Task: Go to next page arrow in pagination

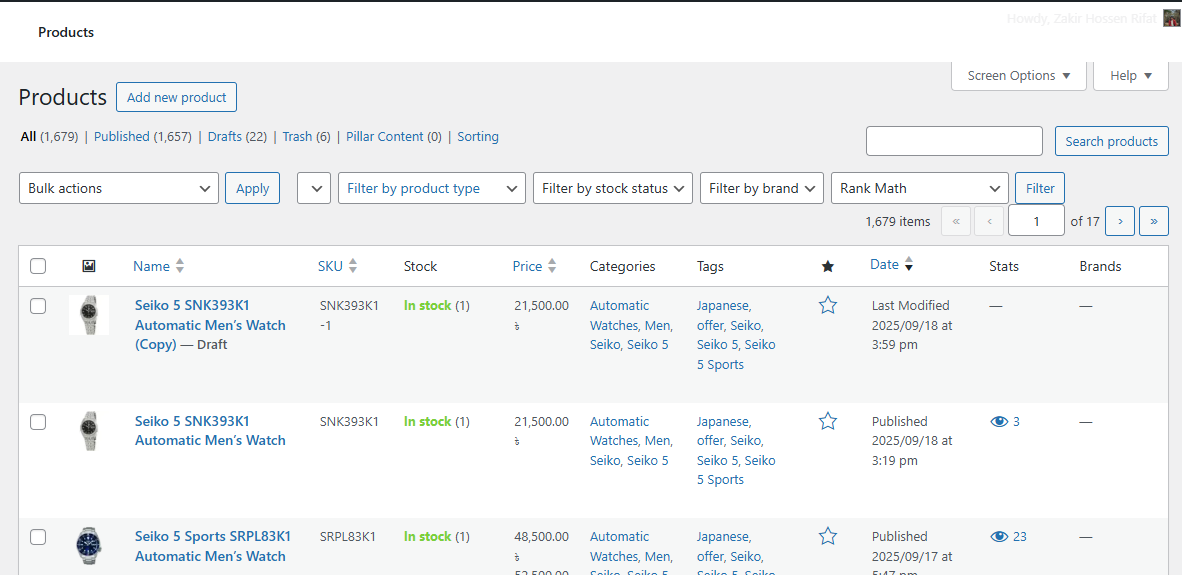Action: (x=1119, y=221)
